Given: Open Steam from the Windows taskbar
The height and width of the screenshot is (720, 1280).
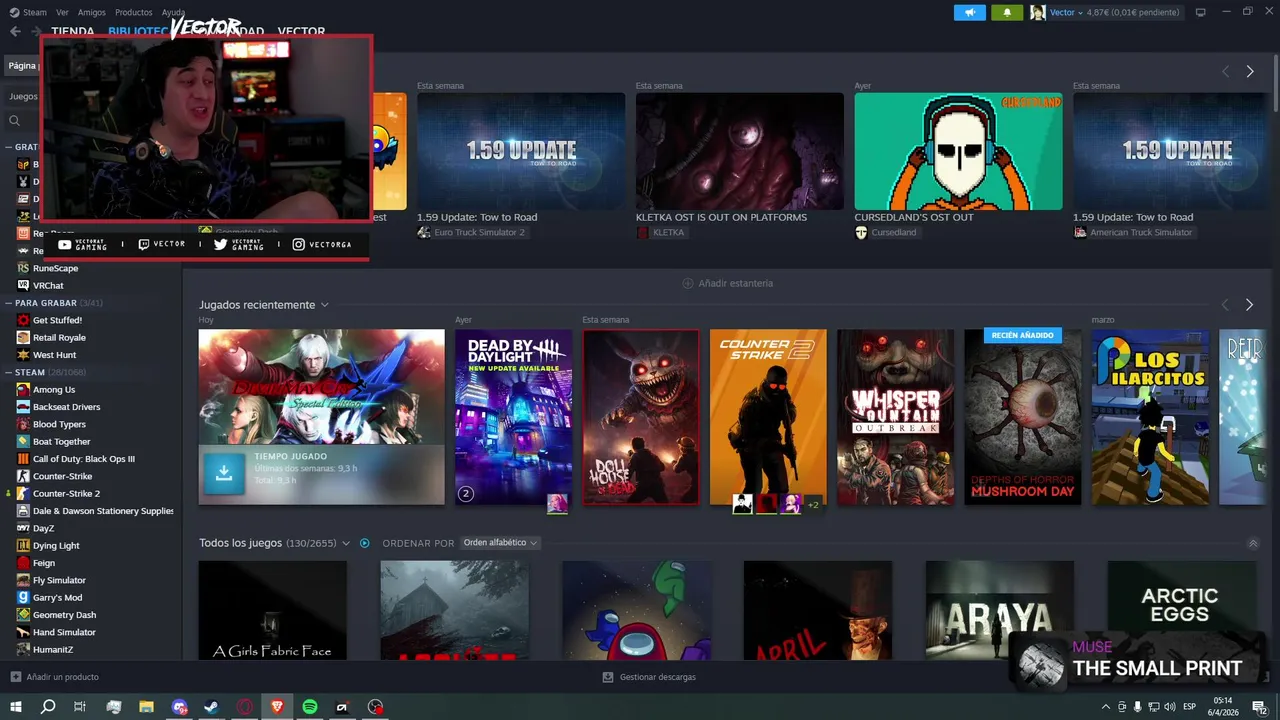Looking at the screenshot, I should [211, 707].
